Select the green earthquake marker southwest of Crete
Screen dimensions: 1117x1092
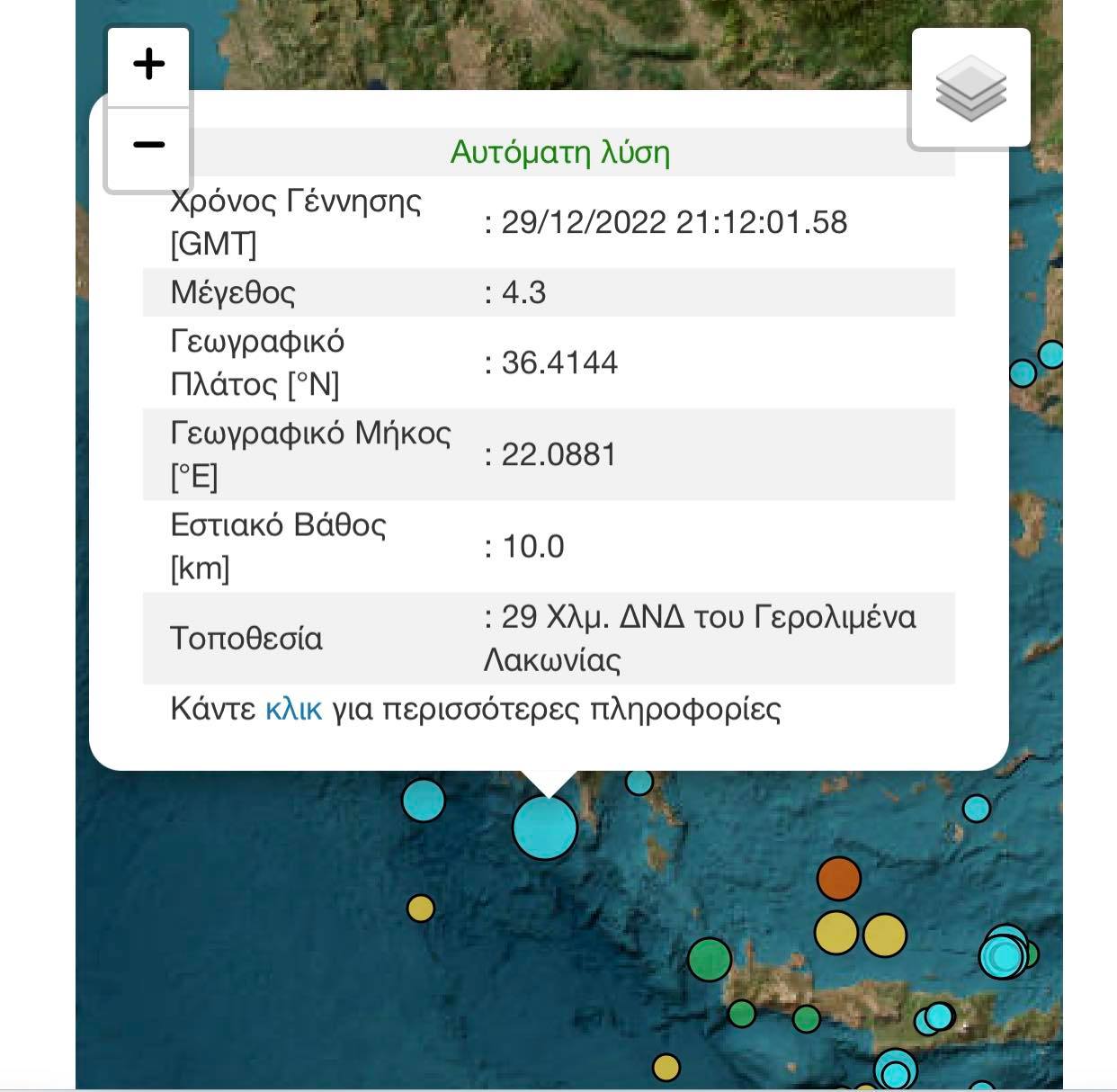pyautogui.click(x=711, y=959)
